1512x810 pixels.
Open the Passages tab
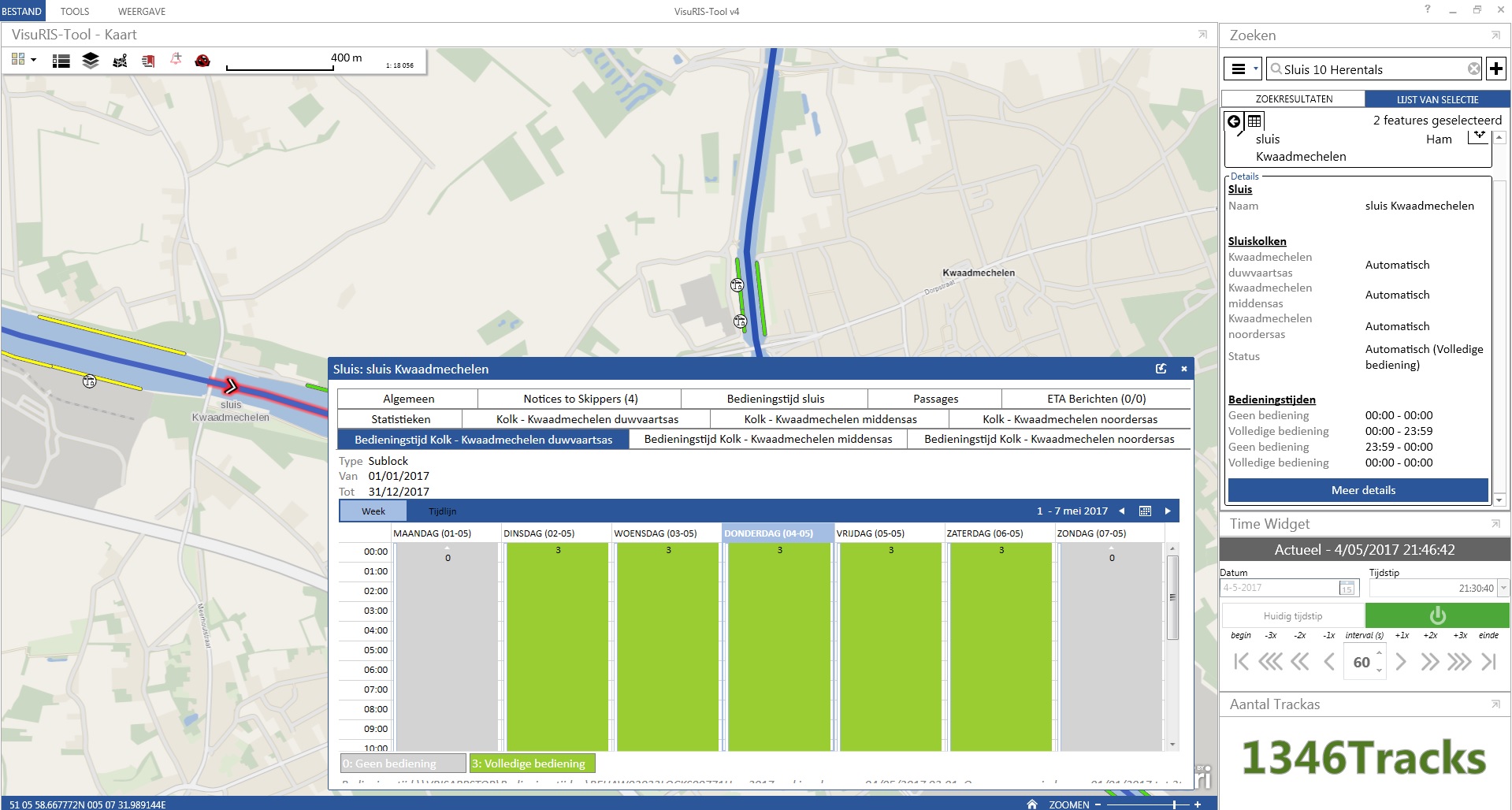935,399
